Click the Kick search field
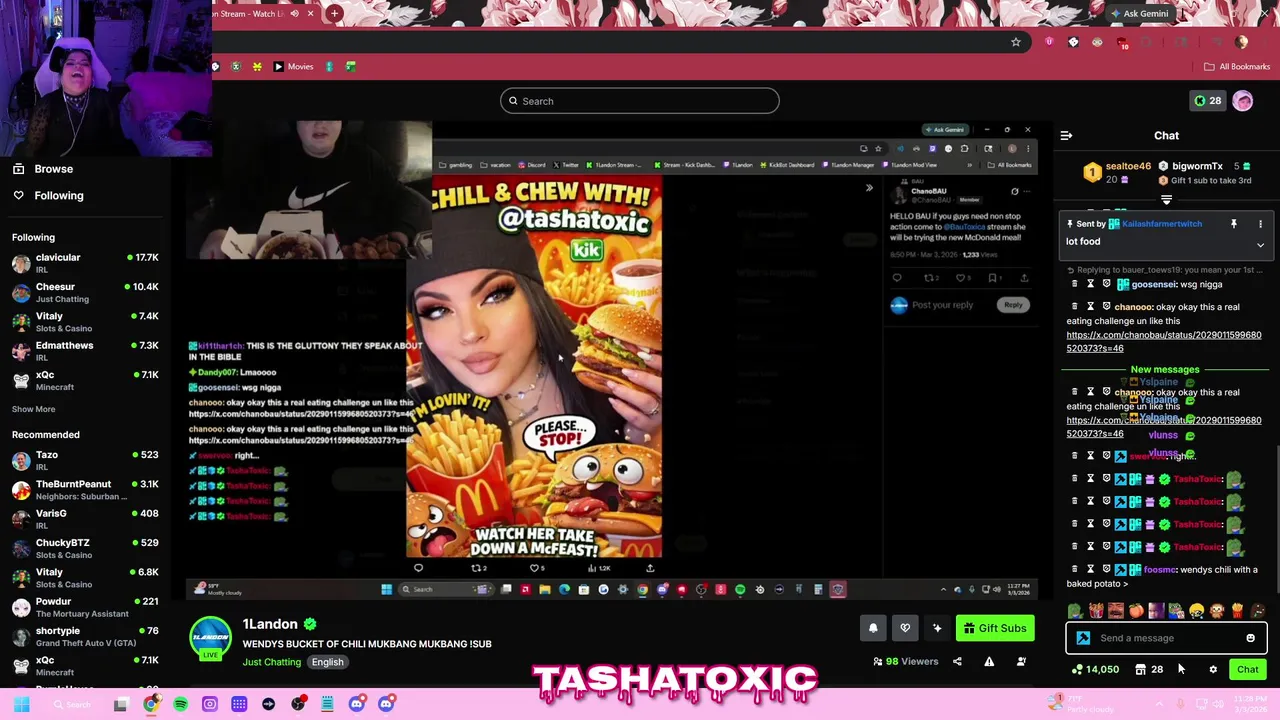This screenshot has width=1280, height=720. [639, 100]
